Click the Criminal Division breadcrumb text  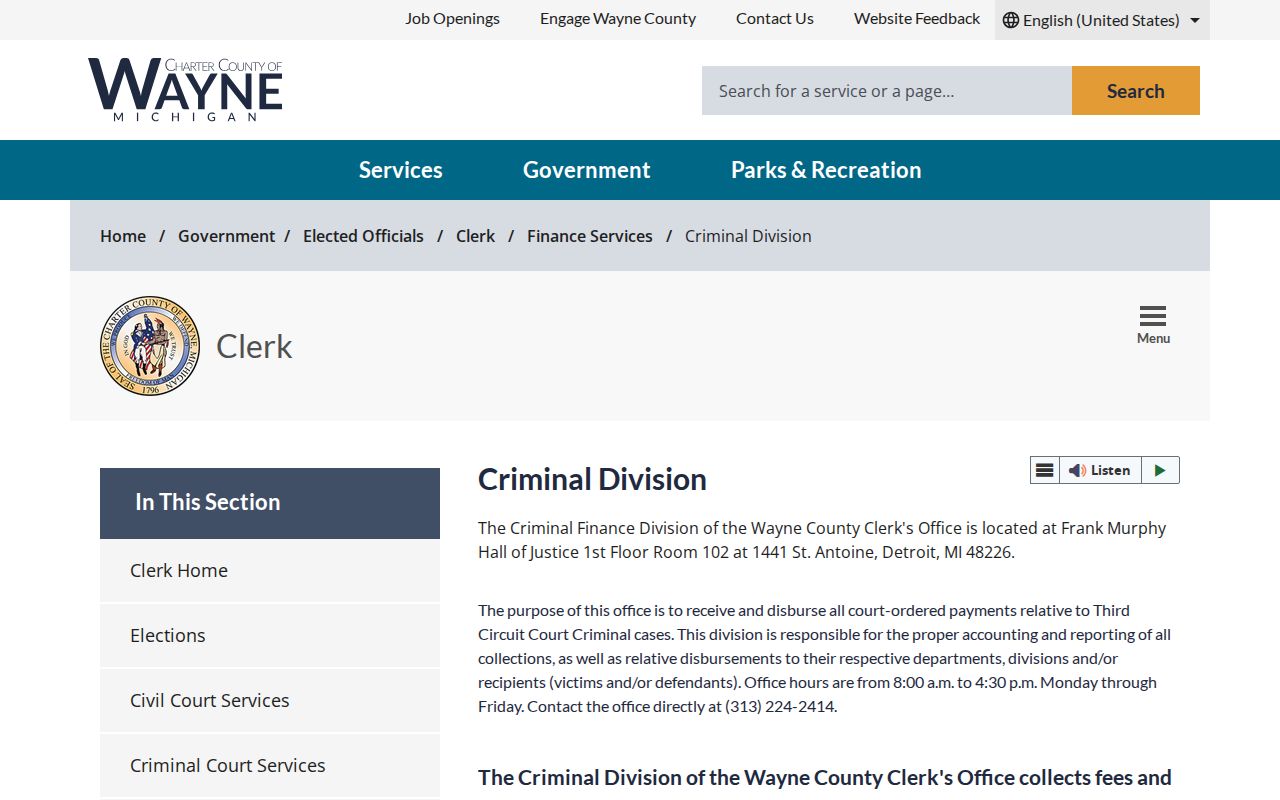click(748, 236)
